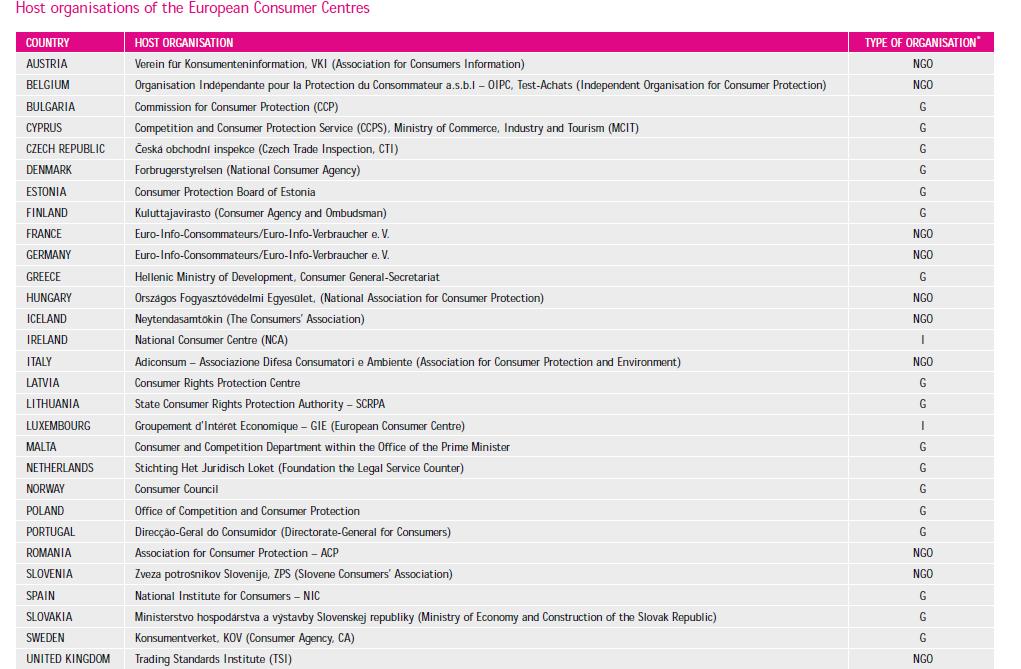Image resolution: width=1021 pixels, height=669 pixels.
Task: Click 'Forbrugerstyrelsen (National Consumer Agency)' cell
Action: tap(486, 170)
